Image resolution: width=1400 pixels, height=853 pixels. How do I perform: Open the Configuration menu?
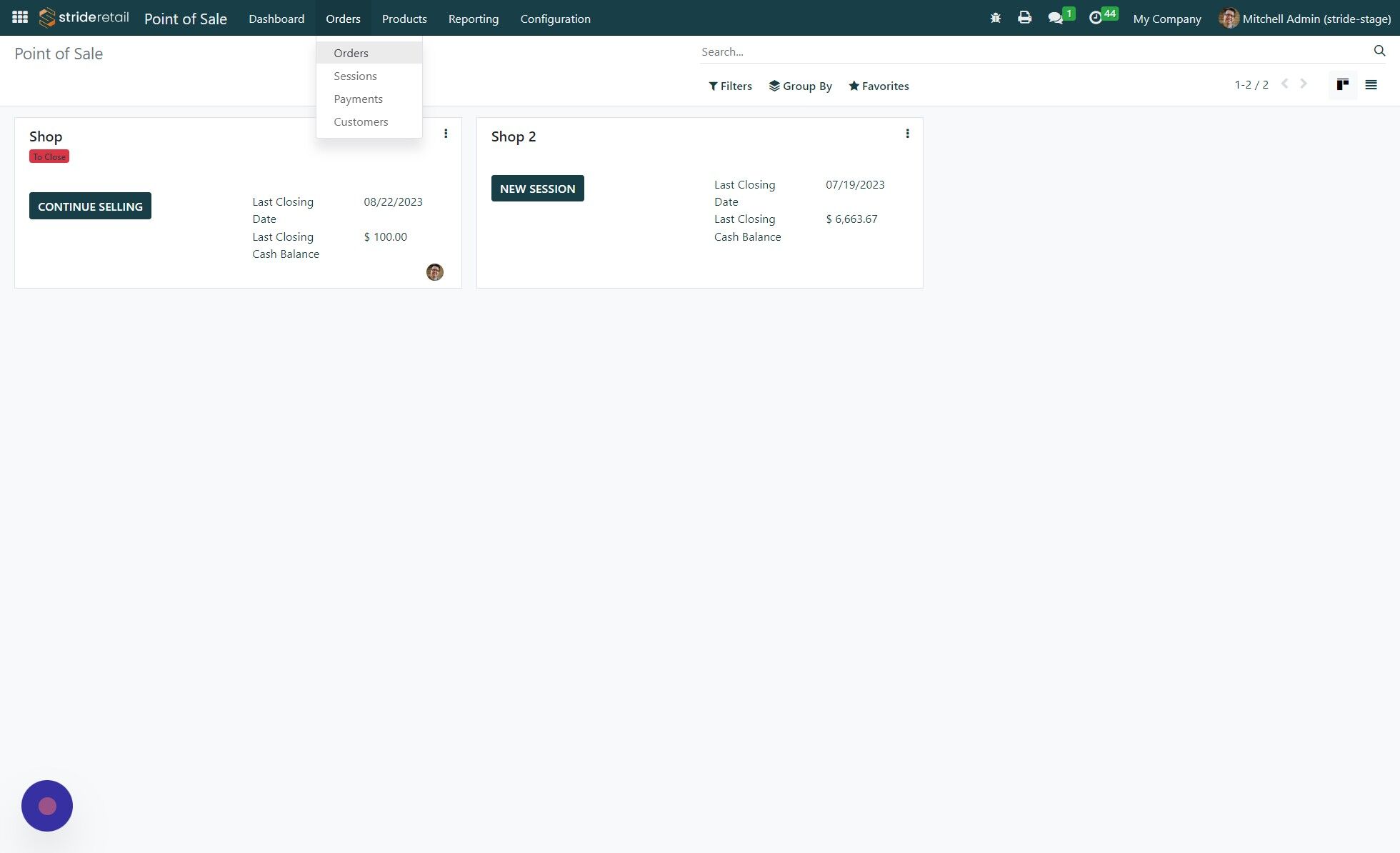tap(555, 18)
